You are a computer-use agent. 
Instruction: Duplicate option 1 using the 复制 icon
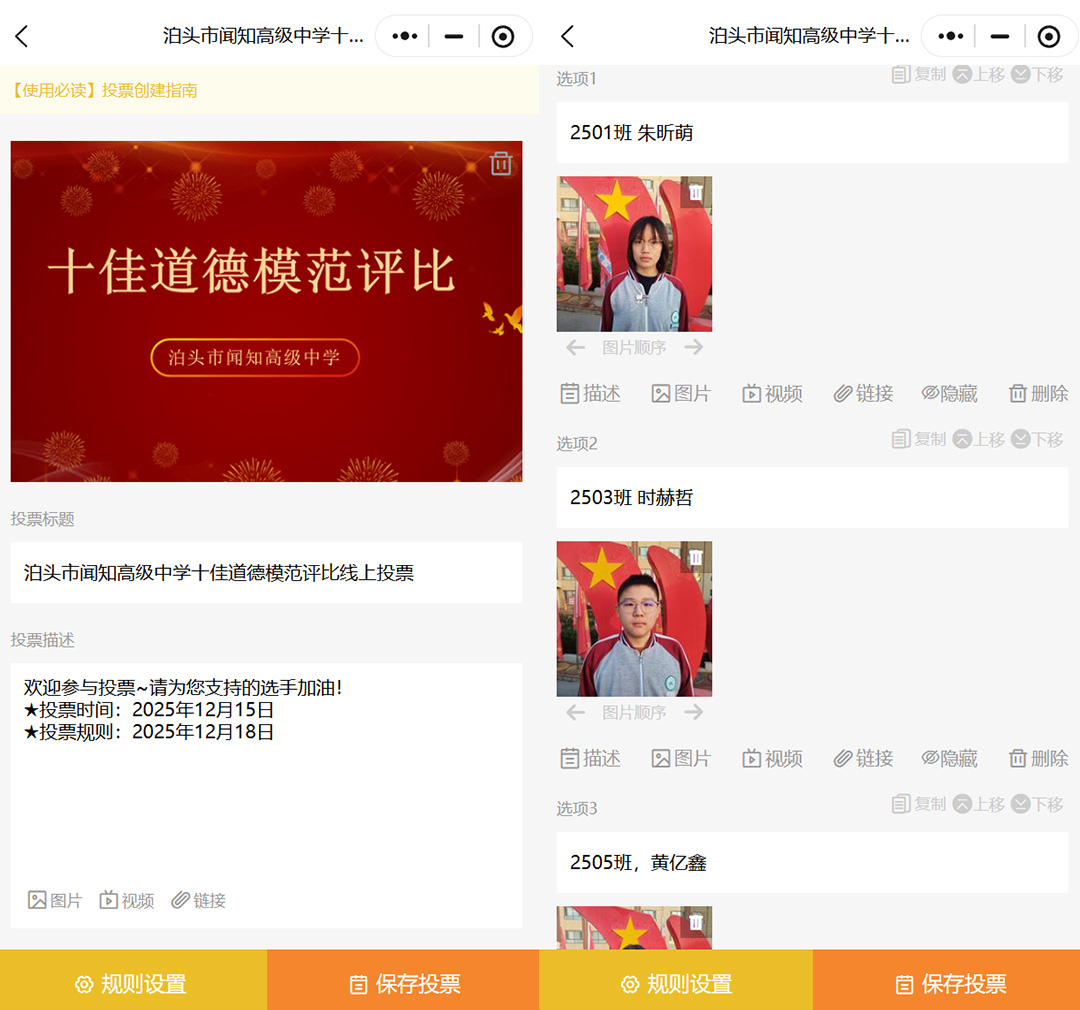(x=917, y=73)
